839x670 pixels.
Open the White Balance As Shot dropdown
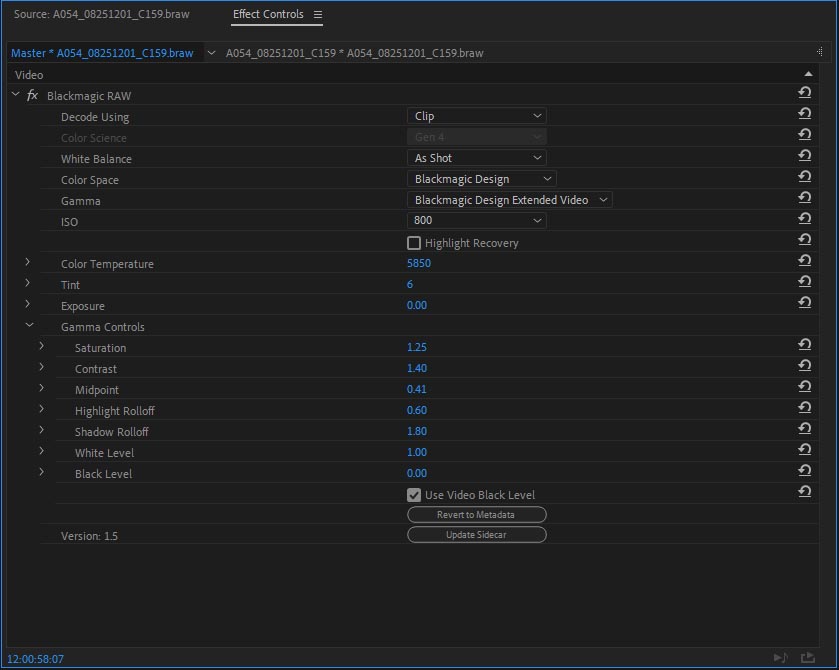477,158
